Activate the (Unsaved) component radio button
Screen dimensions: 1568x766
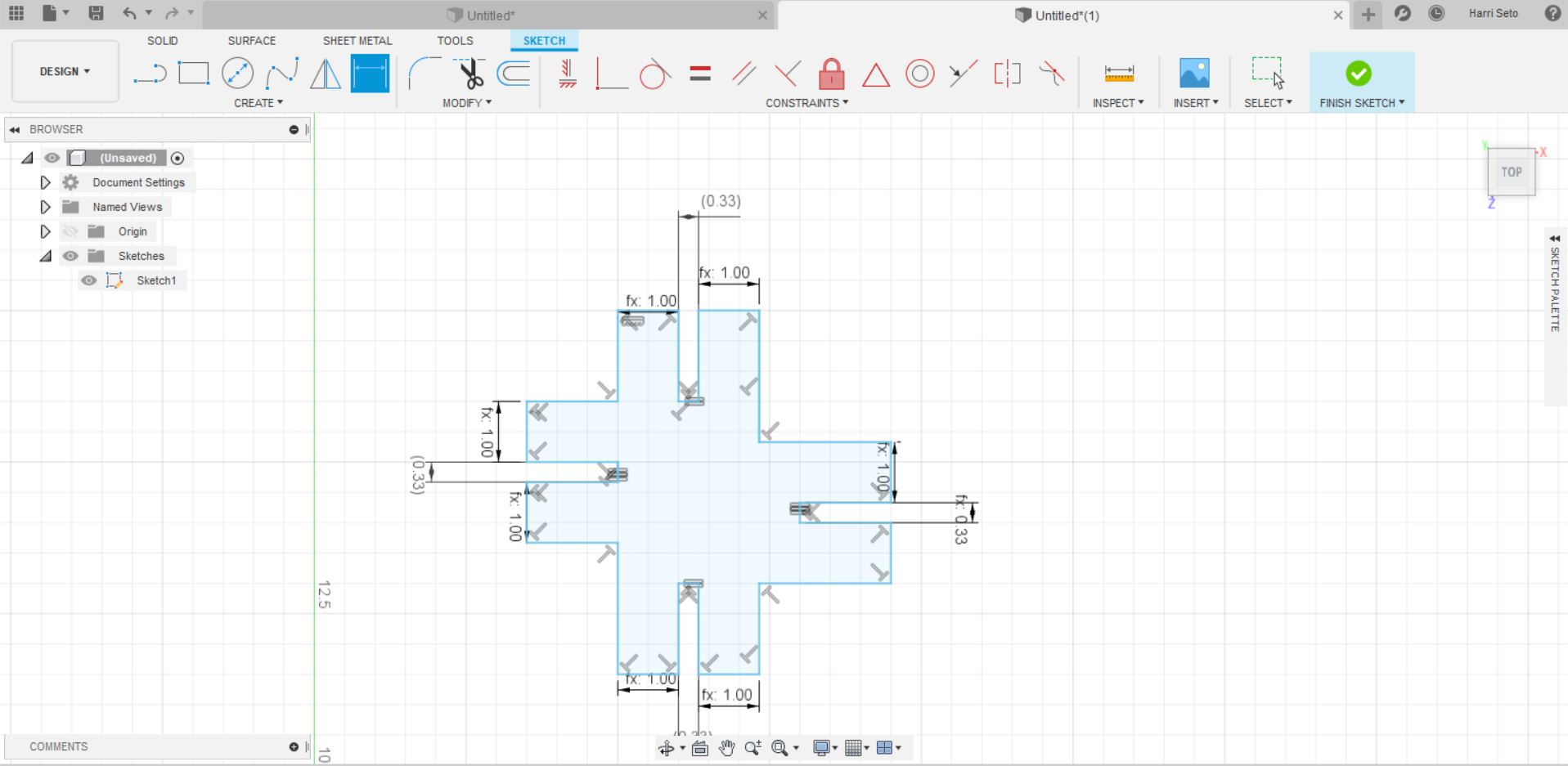[177, 158]
